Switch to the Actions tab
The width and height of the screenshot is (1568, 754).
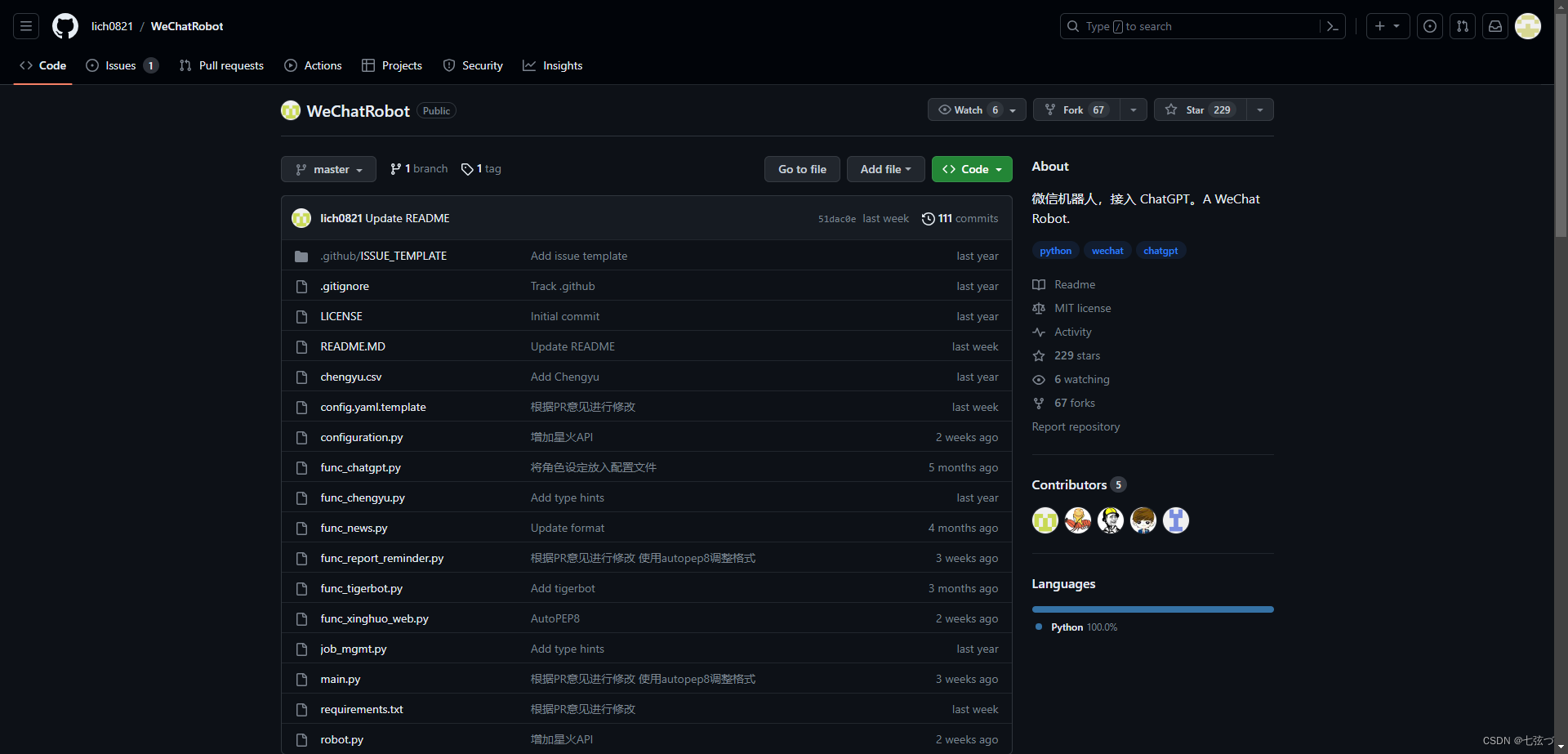[x=313, y=65]
